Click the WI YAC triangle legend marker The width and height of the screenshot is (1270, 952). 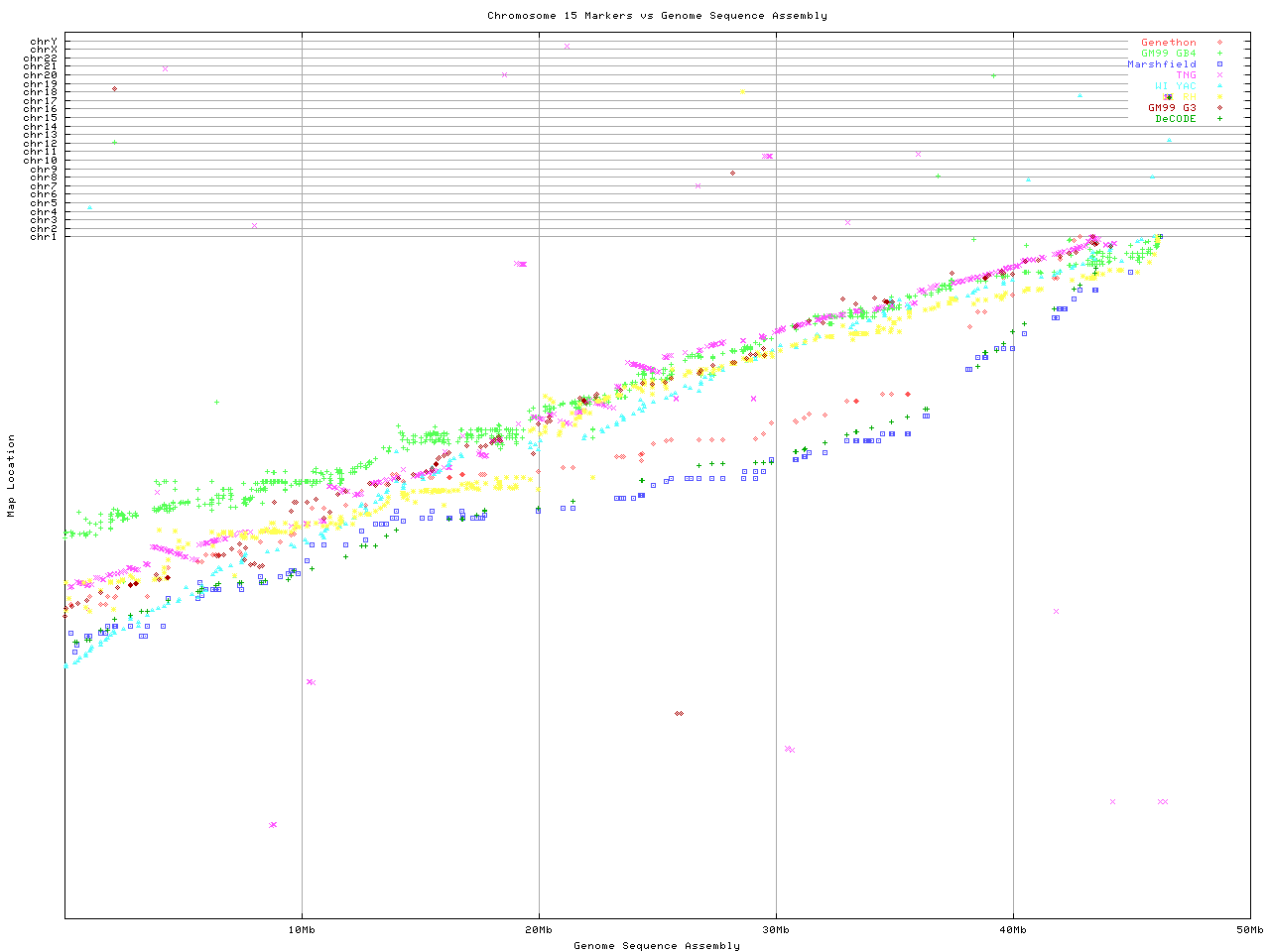click(x=1219, y=86)
